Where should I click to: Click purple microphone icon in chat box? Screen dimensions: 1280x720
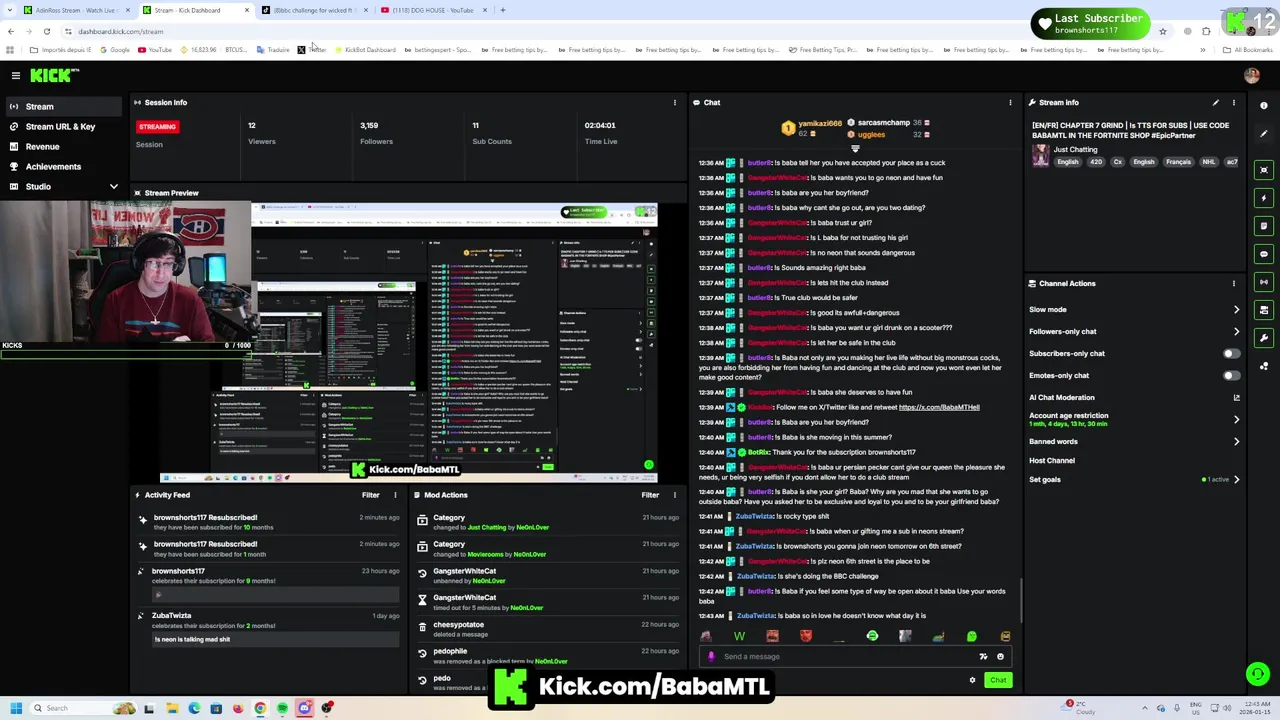click(711, 657)
